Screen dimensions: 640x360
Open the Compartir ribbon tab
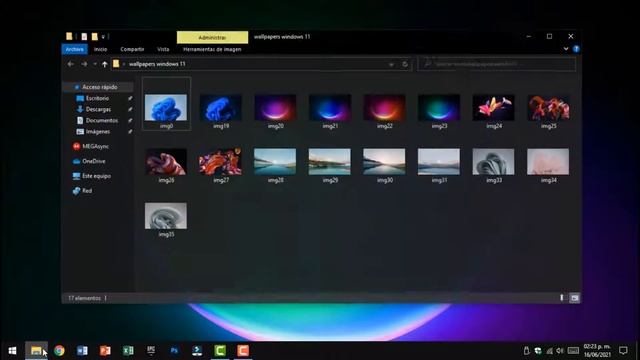[x=132, y=49]
